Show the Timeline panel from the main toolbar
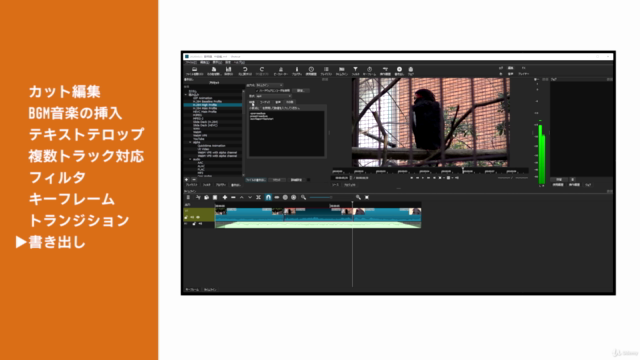640x360 pixels. tap(342, 71)
